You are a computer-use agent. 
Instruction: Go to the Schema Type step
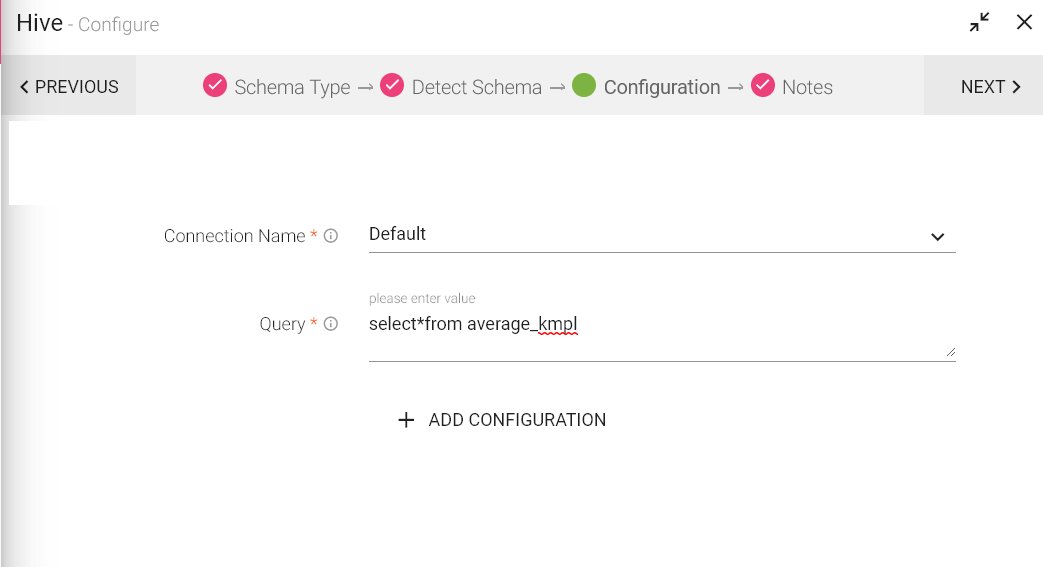tap(292, 87)
